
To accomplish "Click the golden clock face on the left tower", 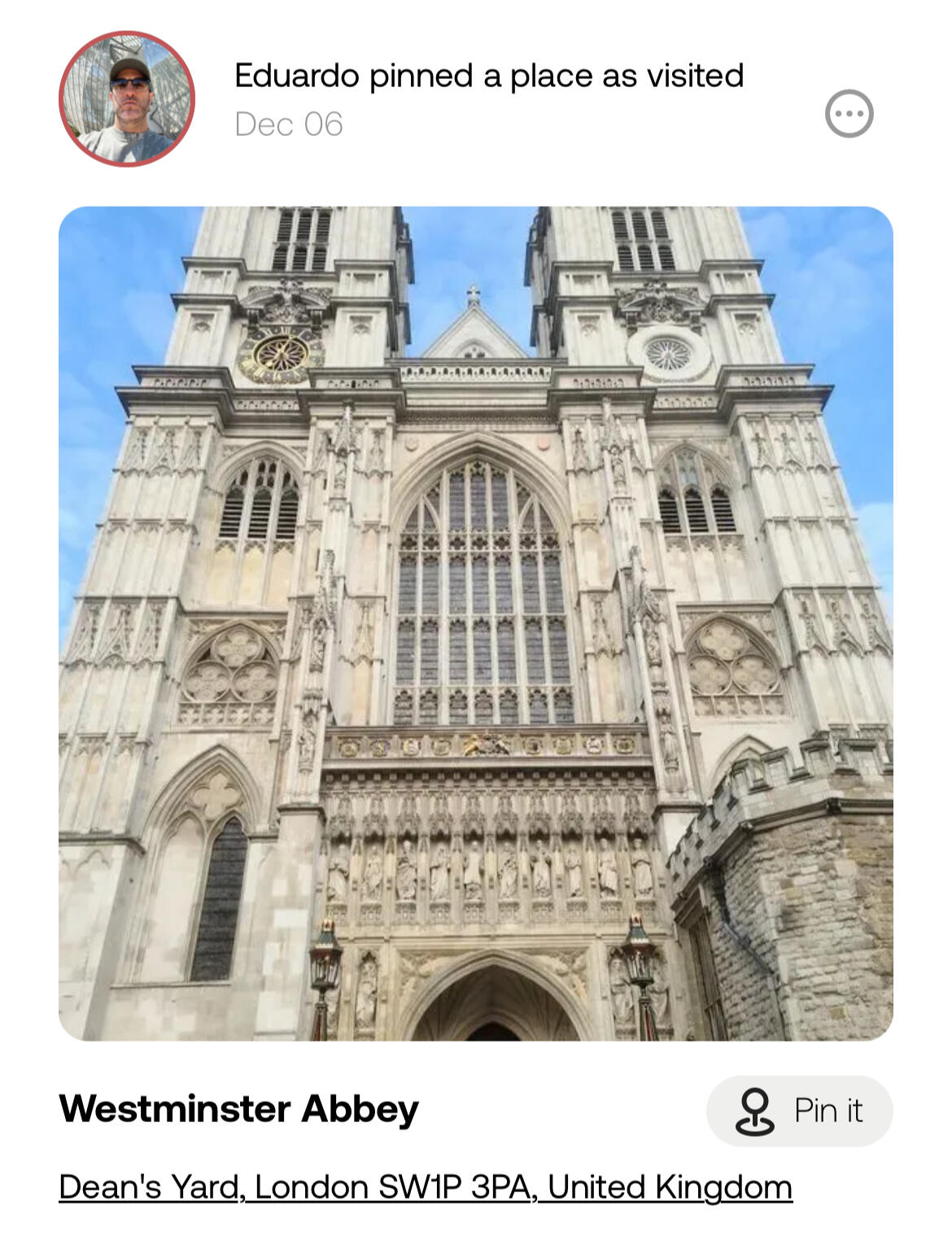I will click(280, 354).
